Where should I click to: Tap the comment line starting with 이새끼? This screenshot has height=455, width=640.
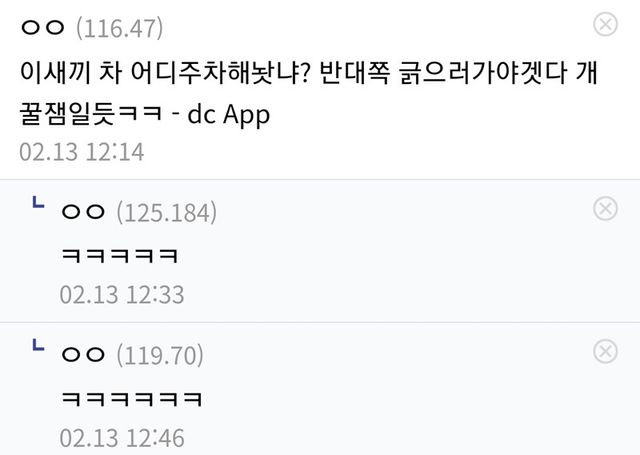click(x=309, y=73)
